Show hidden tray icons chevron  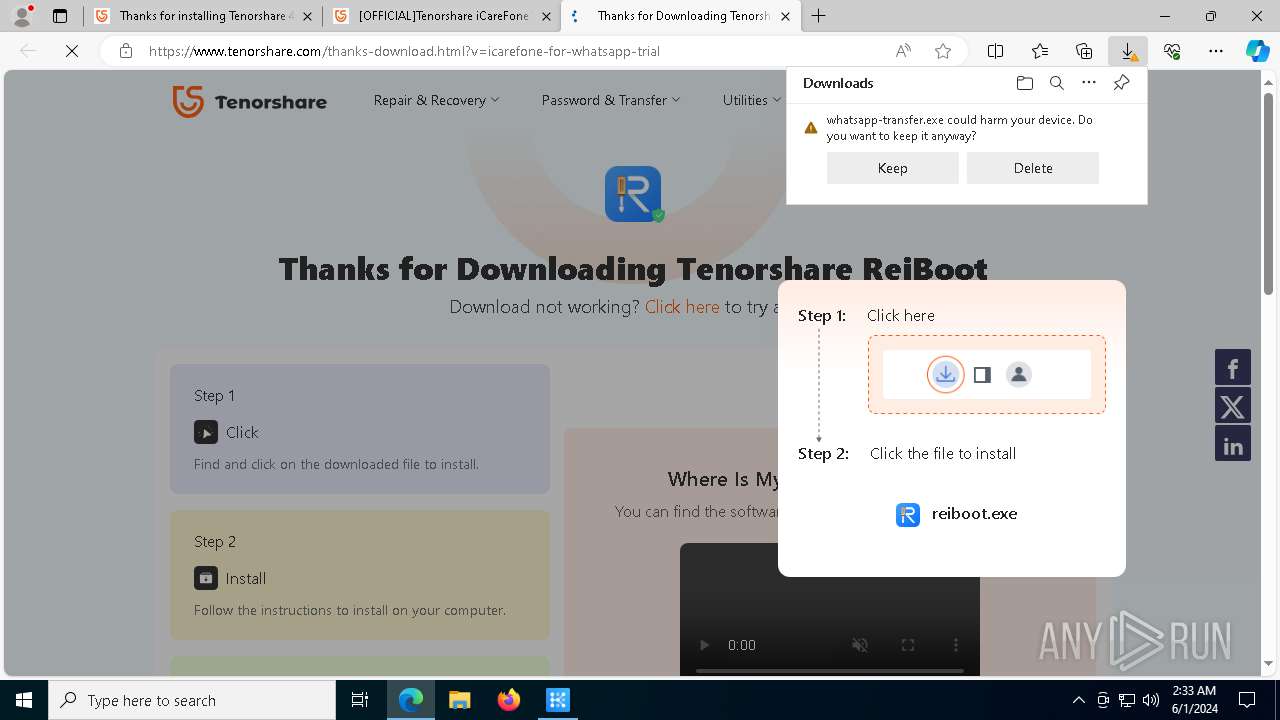(x=1078, y=700)
